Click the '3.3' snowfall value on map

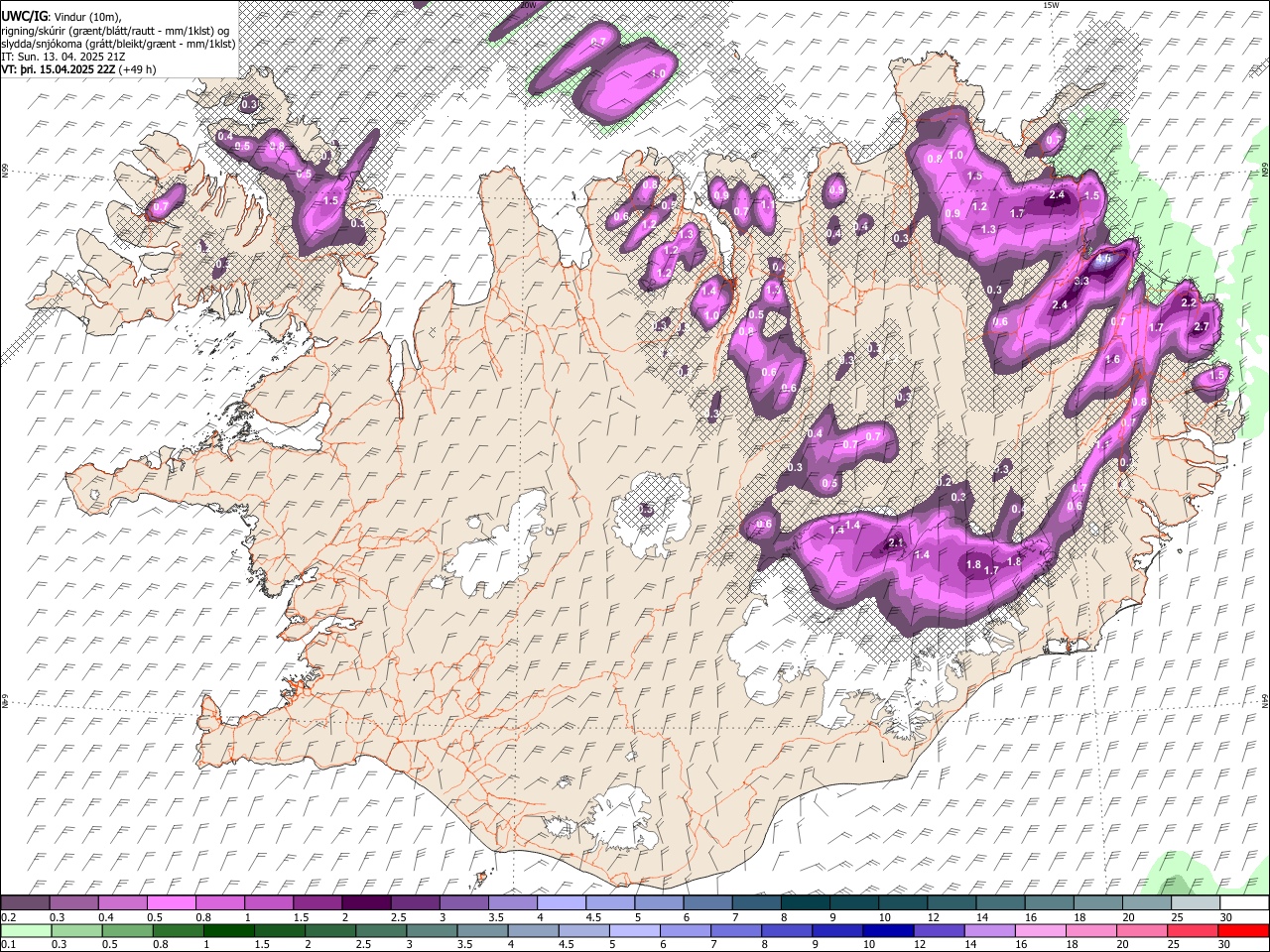1081,281
